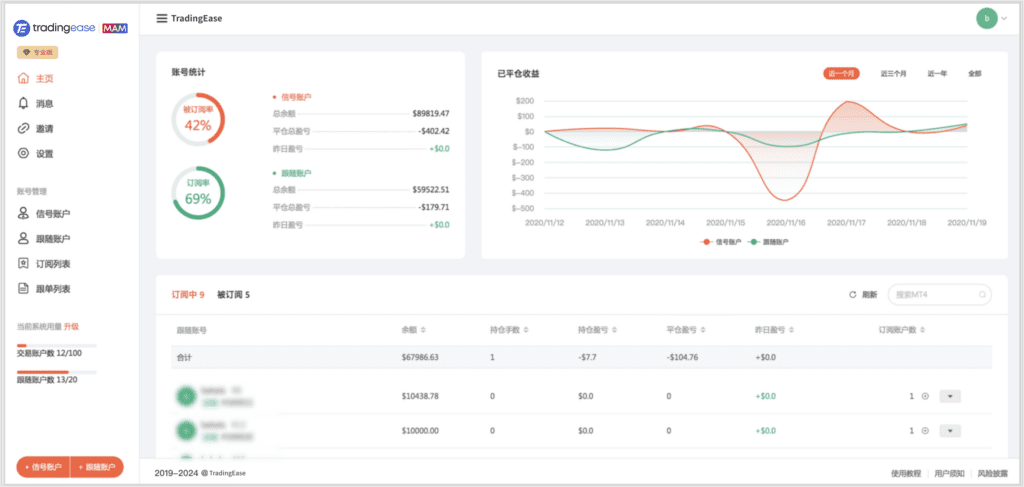
Task: Open 设置 settings icon in sidebar
Action: (23, 153)
